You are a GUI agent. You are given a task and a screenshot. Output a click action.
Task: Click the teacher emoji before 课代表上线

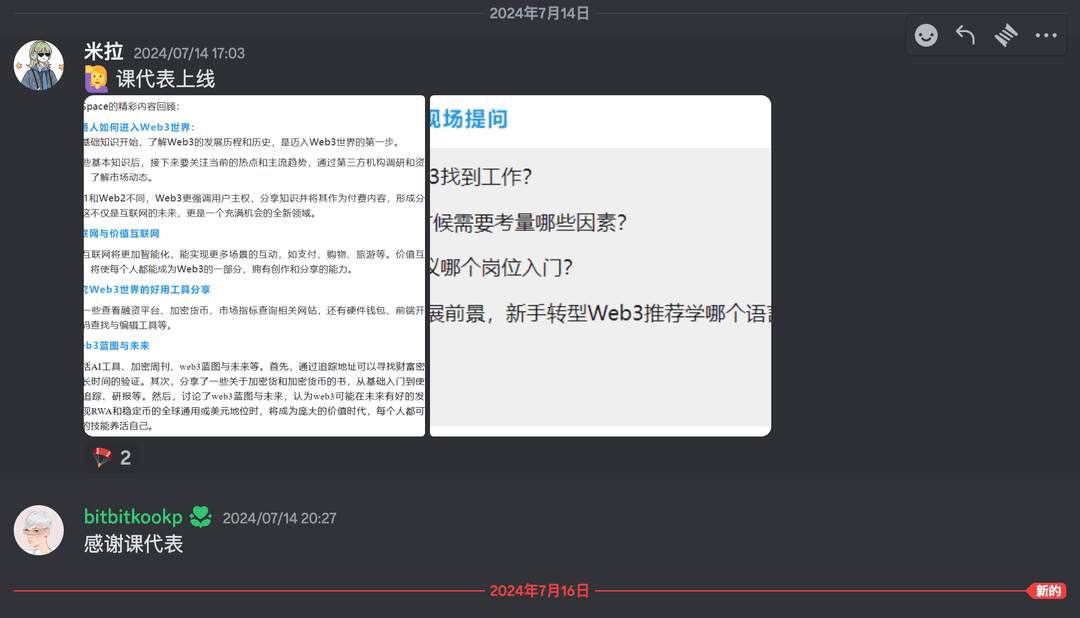click(x=98, y=79)
